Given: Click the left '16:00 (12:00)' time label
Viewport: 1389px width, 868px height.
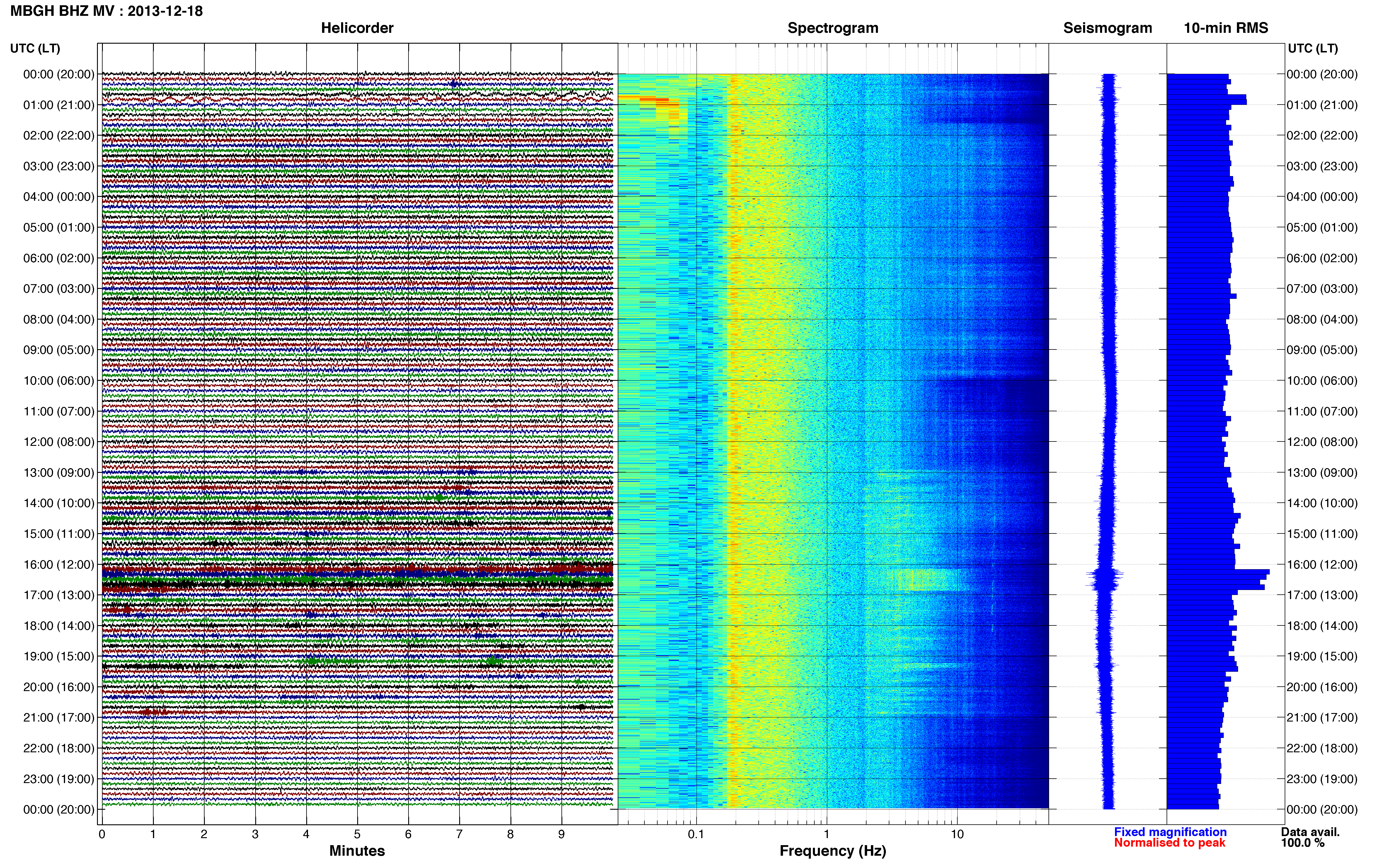Looking at the screenshot, I should tap(59, 564).
